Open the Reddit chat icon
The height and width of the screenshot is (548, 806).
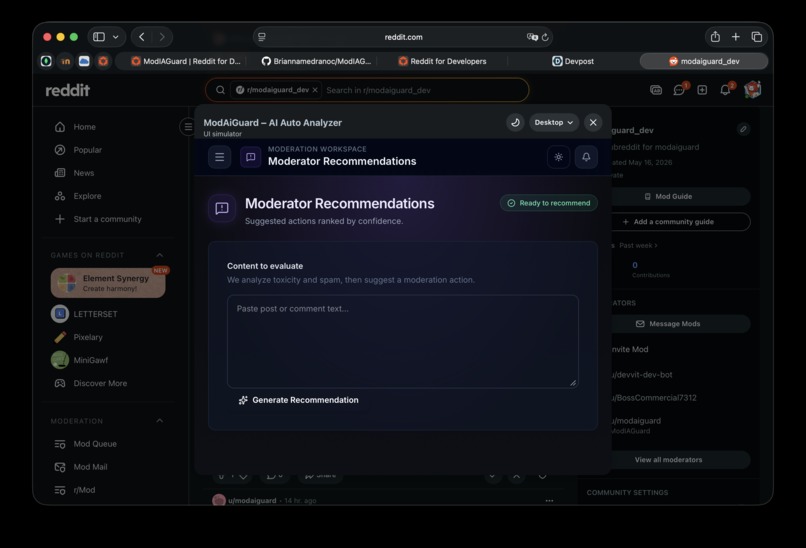click(679, 90)
